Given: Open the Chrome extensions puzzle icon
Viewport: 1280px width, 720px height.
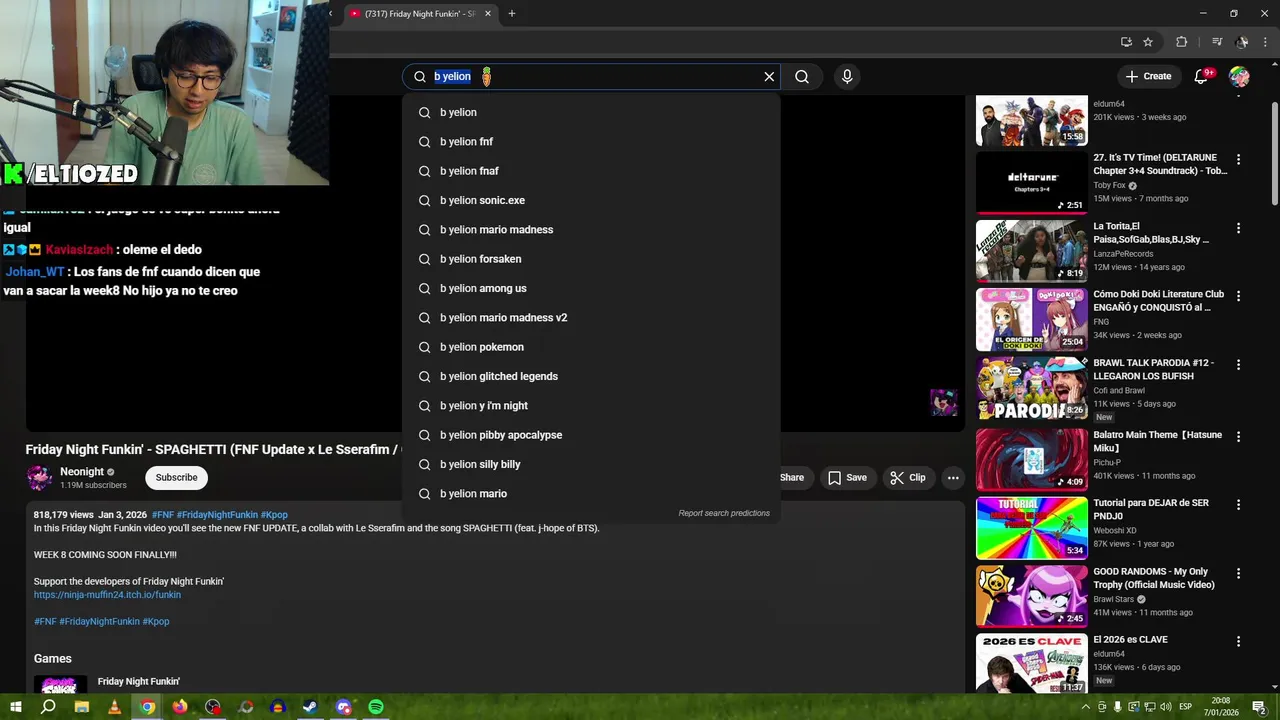Looking at the screenshot, I should (x=1181, y=42).
